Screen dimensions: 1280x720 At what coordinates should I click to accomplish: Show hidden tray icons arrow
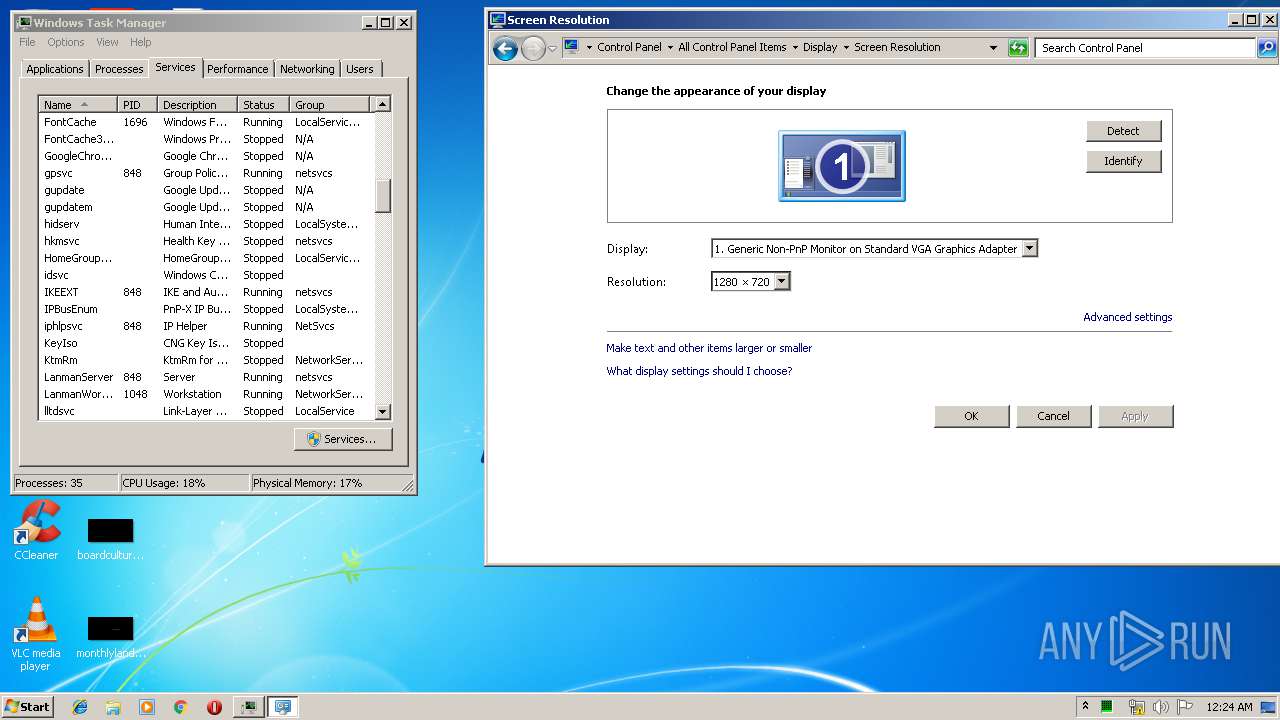point(1085,707)
